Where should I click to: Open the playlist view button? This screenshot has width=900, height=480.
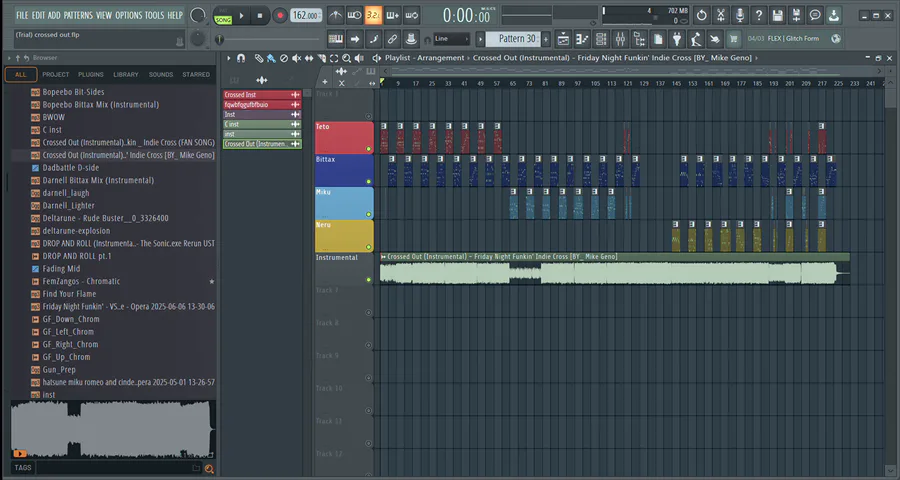coord(563,39)
